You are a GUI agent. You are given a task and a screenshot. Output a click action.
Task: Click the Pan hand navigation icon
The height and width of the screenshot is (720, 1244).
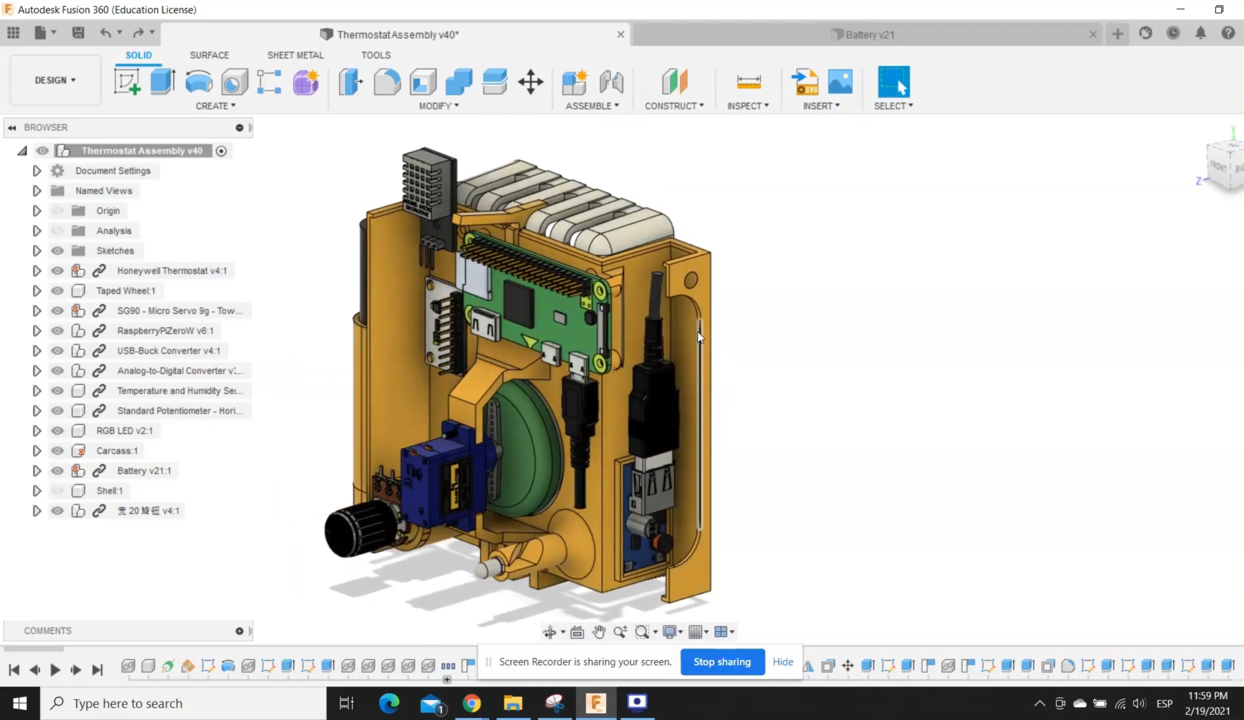[x=598, y=632]
